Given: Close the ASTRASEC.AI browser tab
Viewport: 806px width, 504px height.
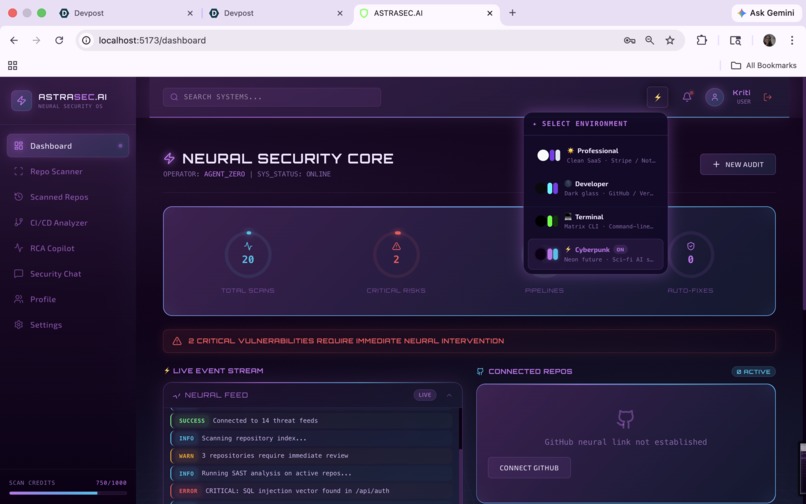Looking at the screenshot, I should coord(490,13).
